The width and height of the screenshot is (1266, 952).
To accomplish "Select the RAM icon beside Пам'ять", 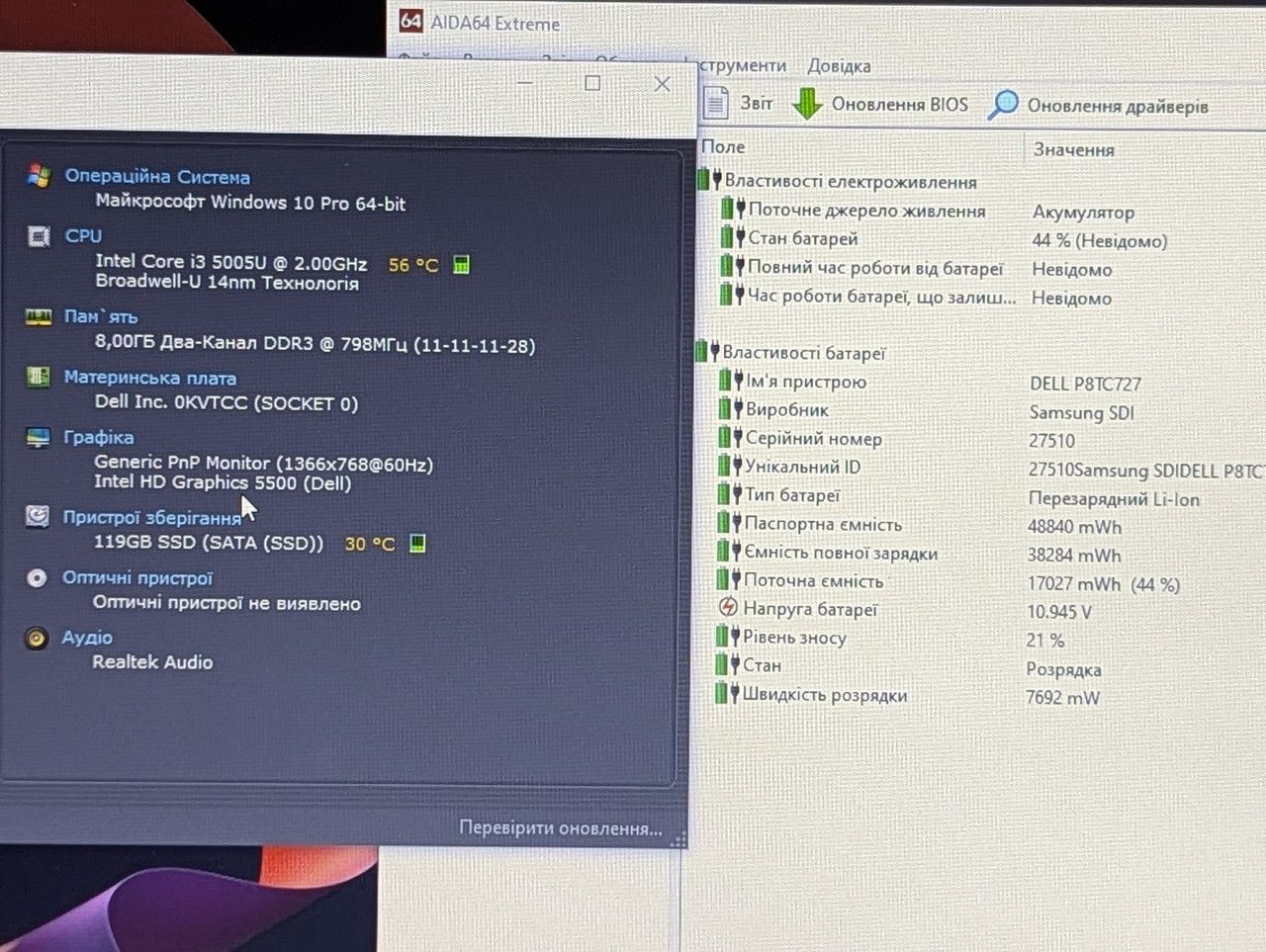I will (x=39, y=316).
